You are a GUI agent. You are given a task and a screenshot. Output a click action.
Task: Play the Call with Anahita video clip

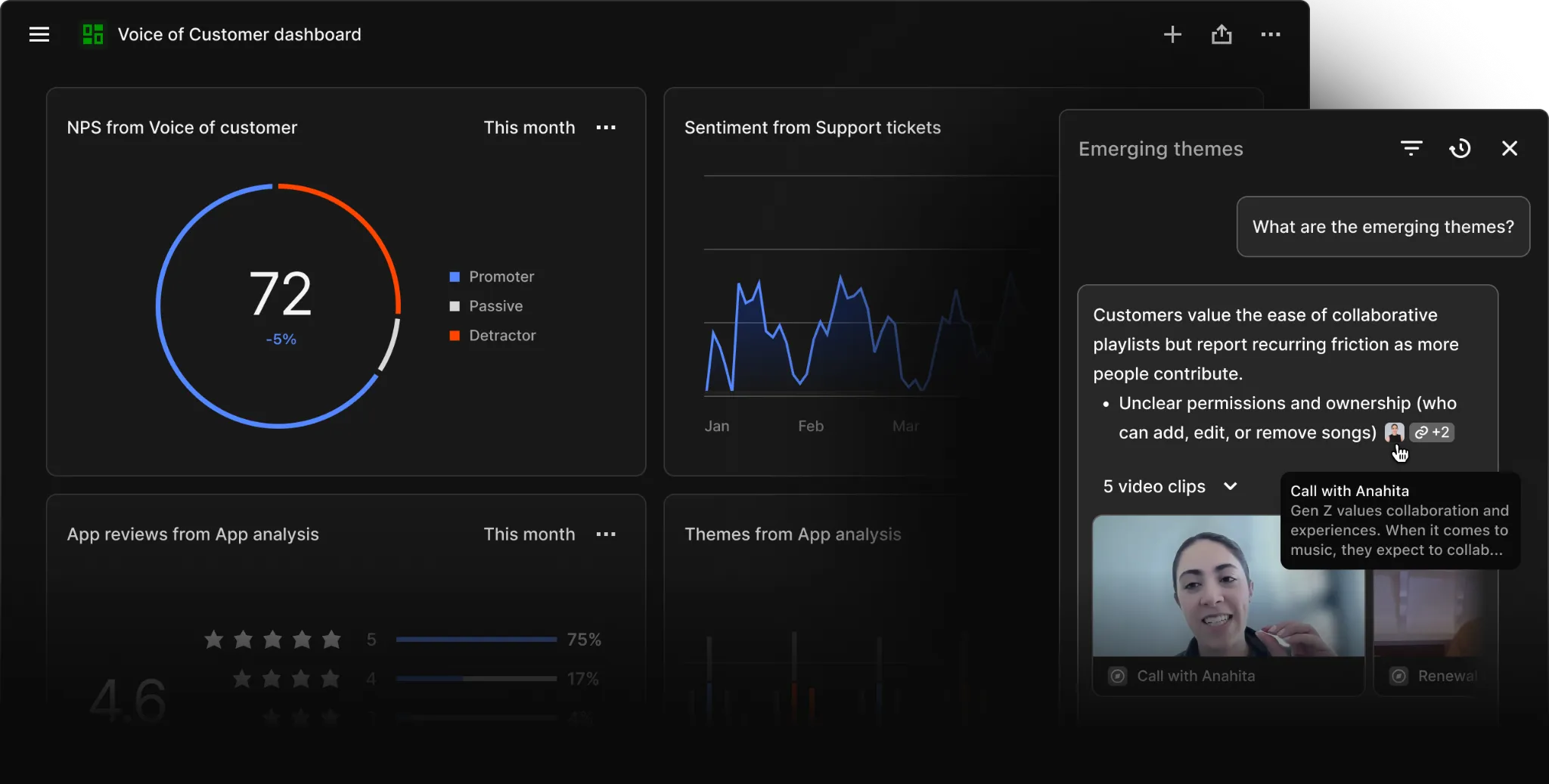1228,586
